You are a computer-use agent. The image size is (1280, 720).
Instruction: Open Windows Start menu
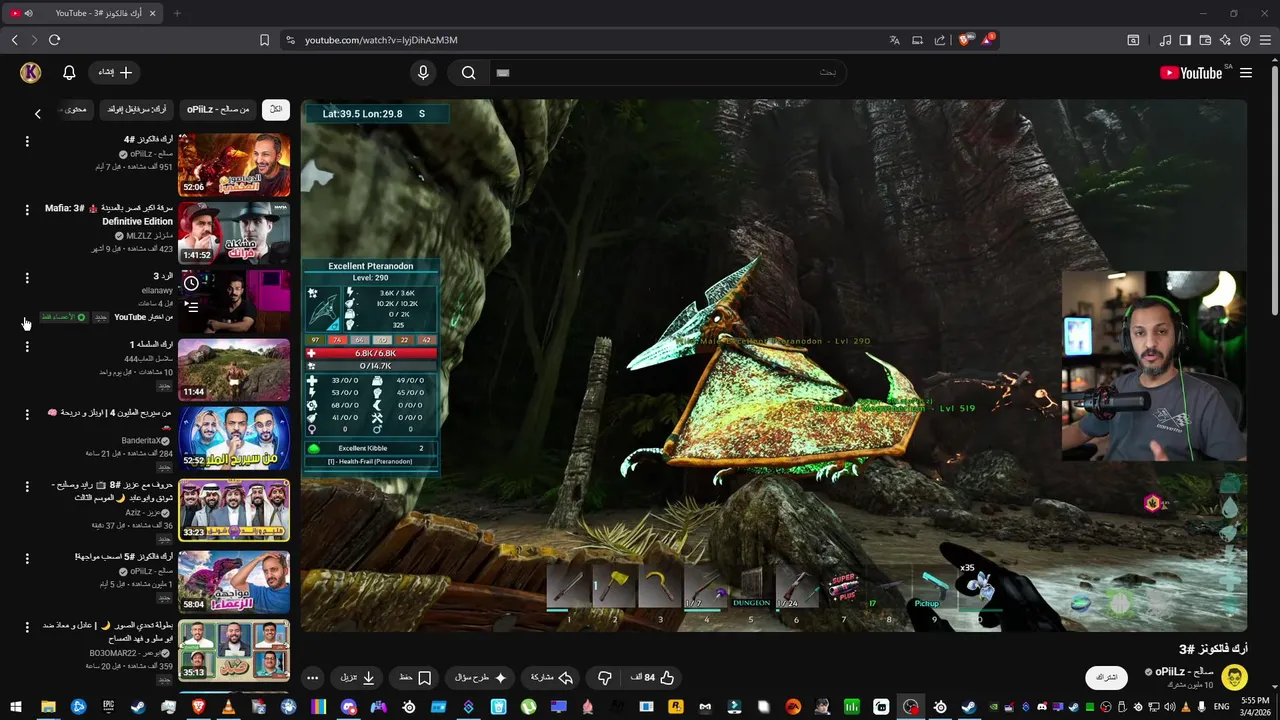coord(16,707)
